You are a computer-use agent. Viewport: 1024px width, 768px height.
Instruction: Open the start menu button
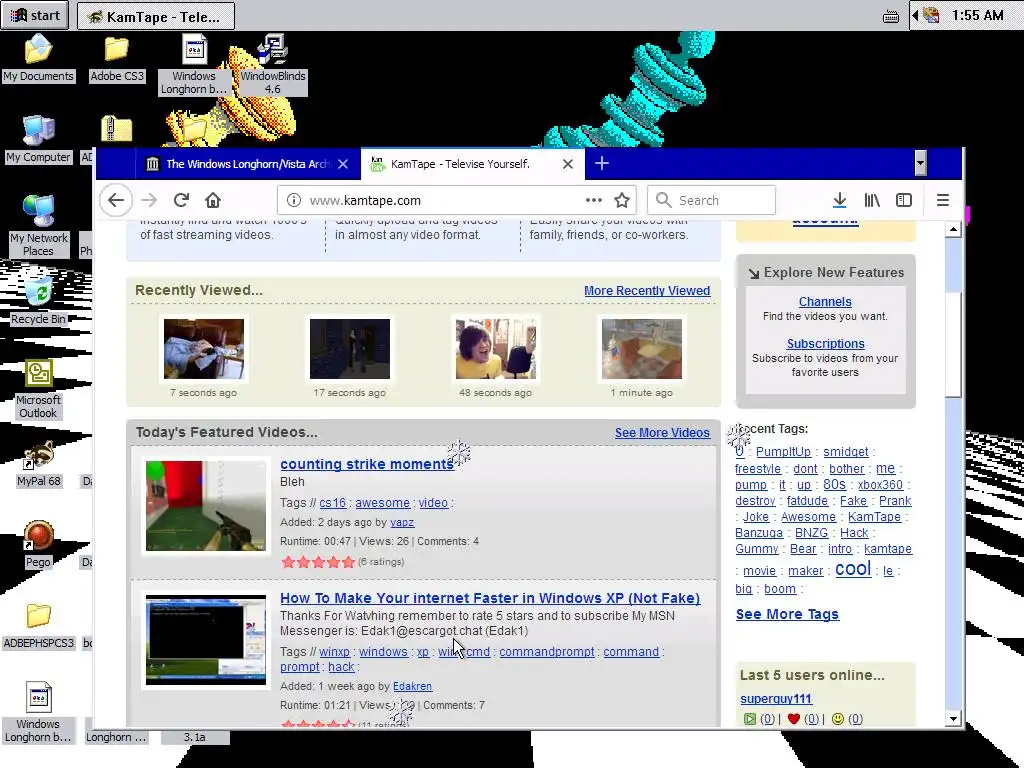35,15
